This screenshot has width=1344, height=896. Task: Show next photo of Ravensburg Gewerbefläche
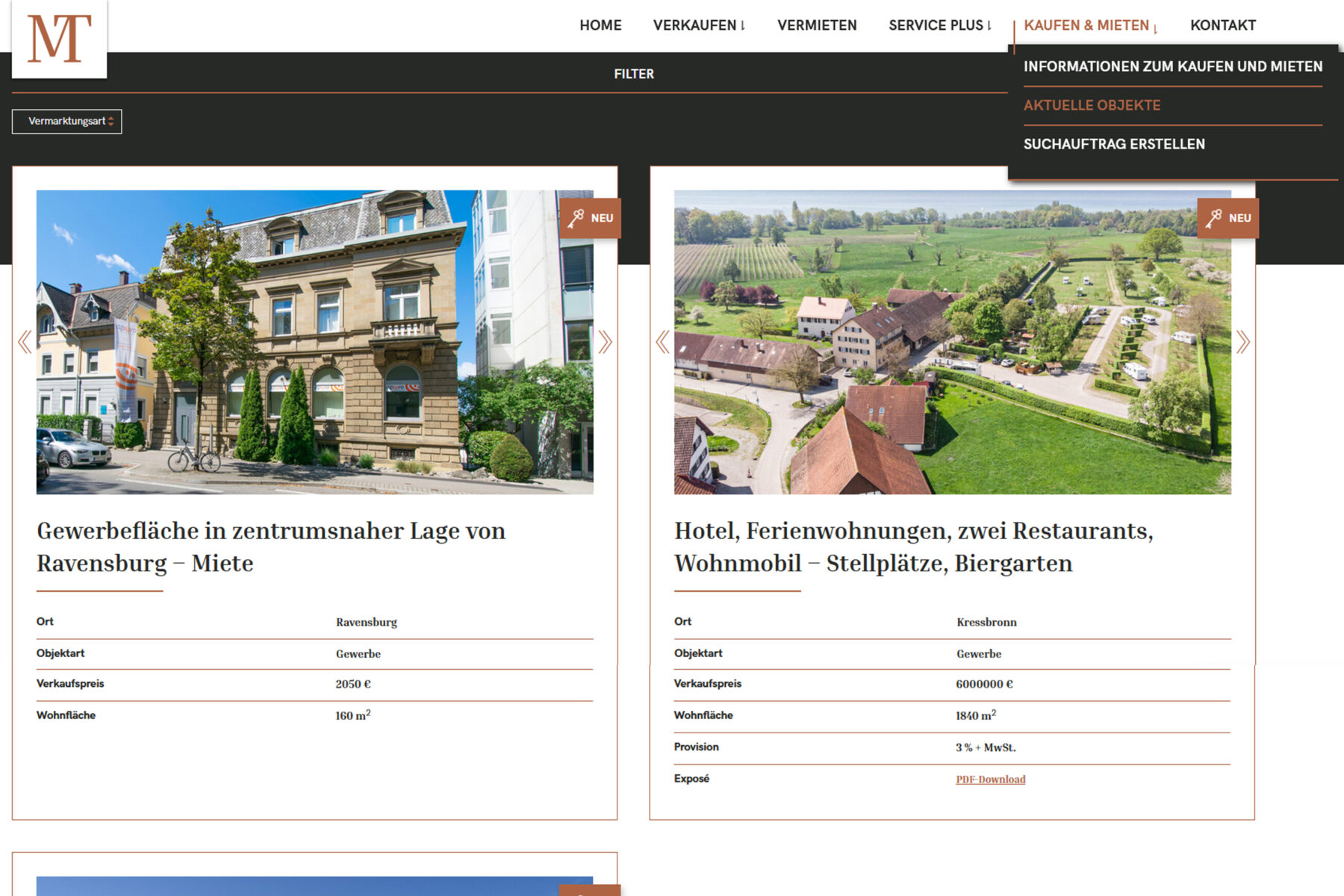click(605, 342)
